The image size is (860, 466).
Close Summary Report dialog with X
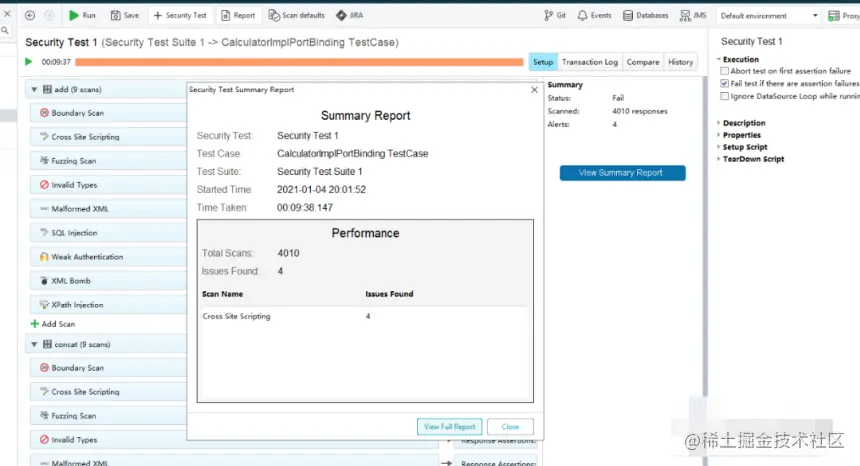534,89
